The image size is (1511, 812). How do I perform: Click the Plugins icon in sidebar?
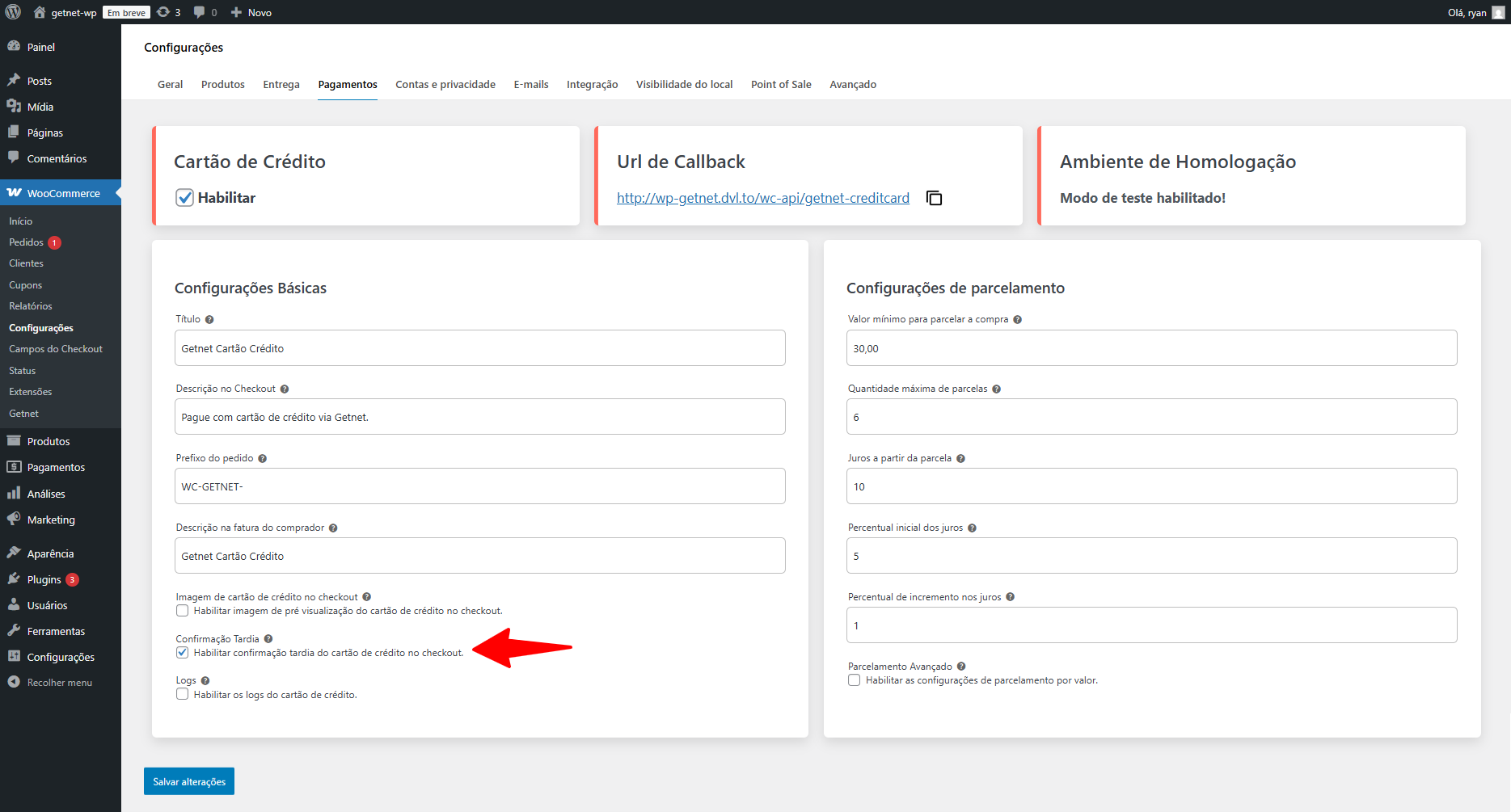pyautogui.click(x=14, y=578)
